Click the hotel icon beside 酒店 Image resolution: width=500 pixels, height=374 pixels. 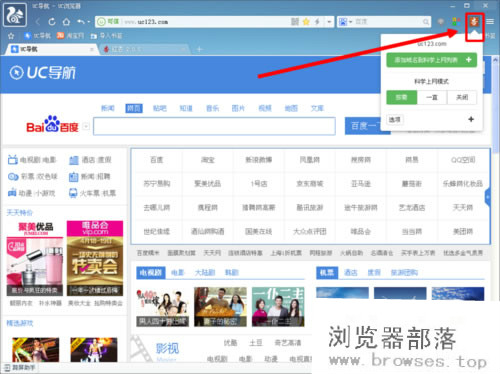[74, 160]
